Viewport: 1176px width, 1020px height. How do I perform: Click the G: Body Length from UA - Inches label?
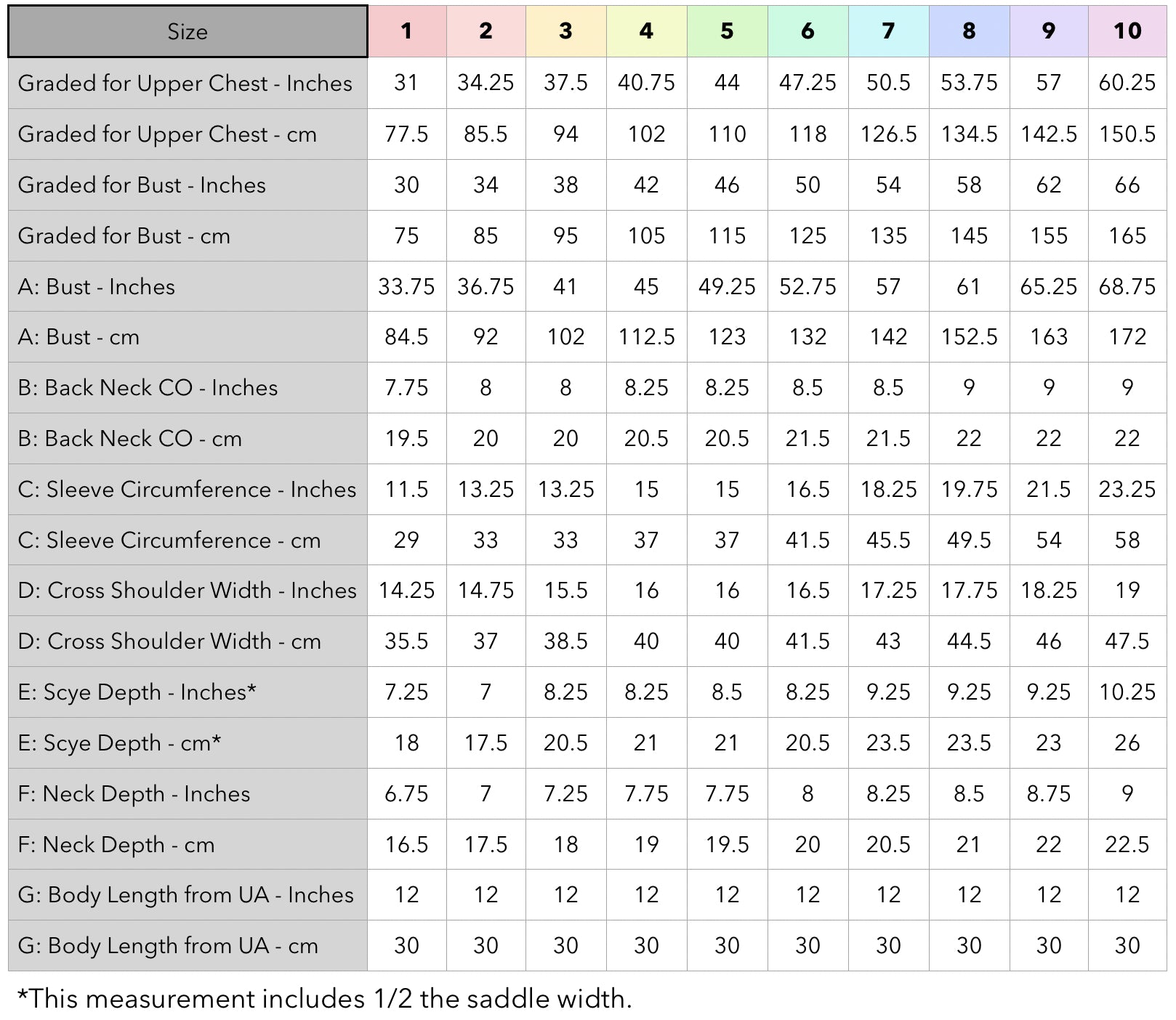[x=185, y=895]
